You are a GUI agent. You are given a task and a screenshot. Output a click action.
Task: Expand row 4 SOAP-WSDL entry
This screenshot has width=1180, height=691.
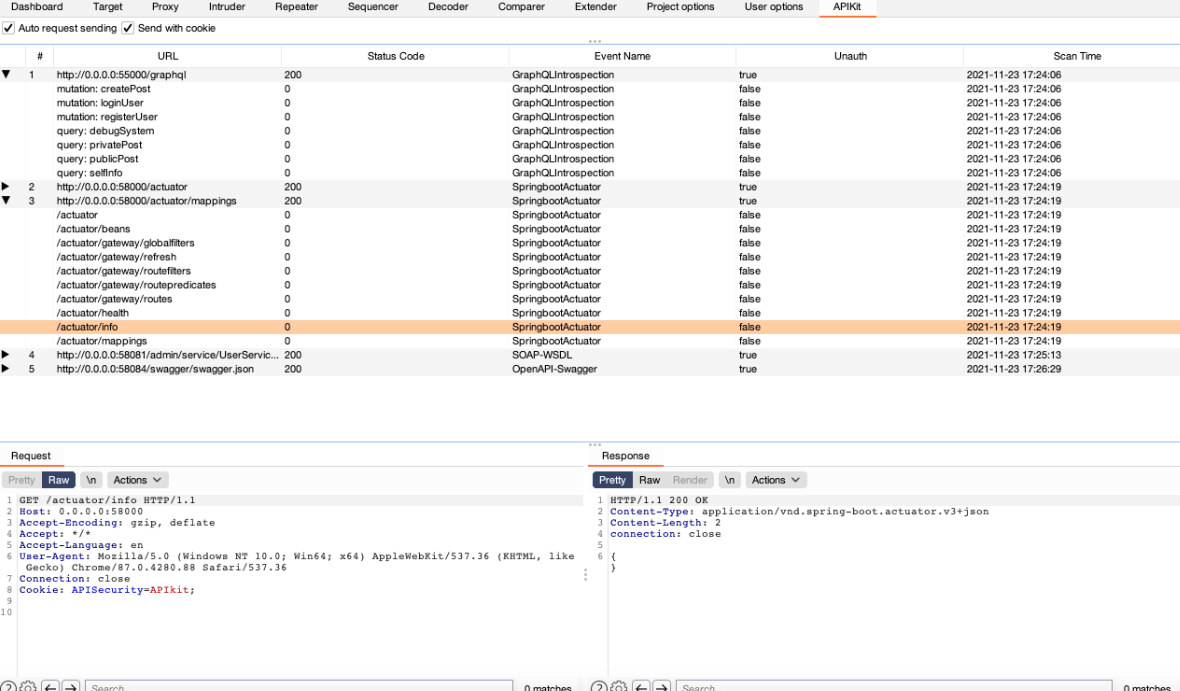click(x=6, y=355)
